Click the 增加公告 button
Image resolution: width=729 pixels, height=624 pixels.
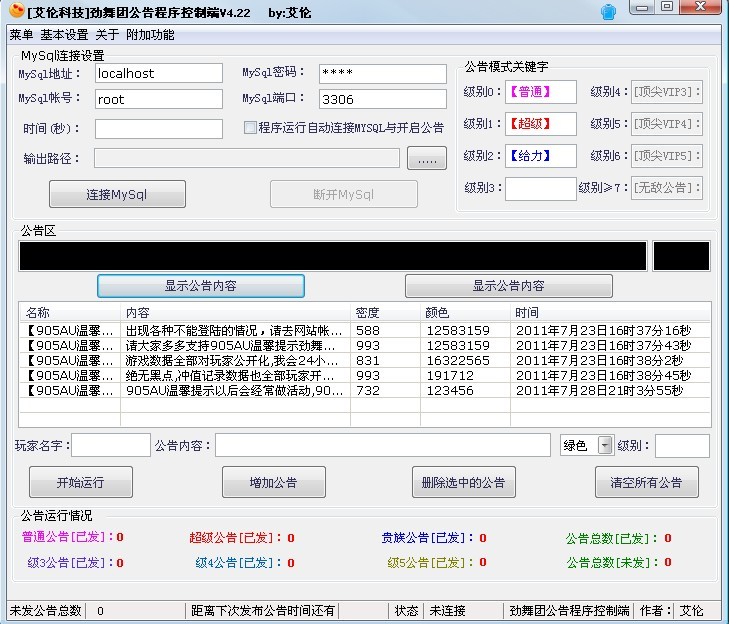pos(273,482)
